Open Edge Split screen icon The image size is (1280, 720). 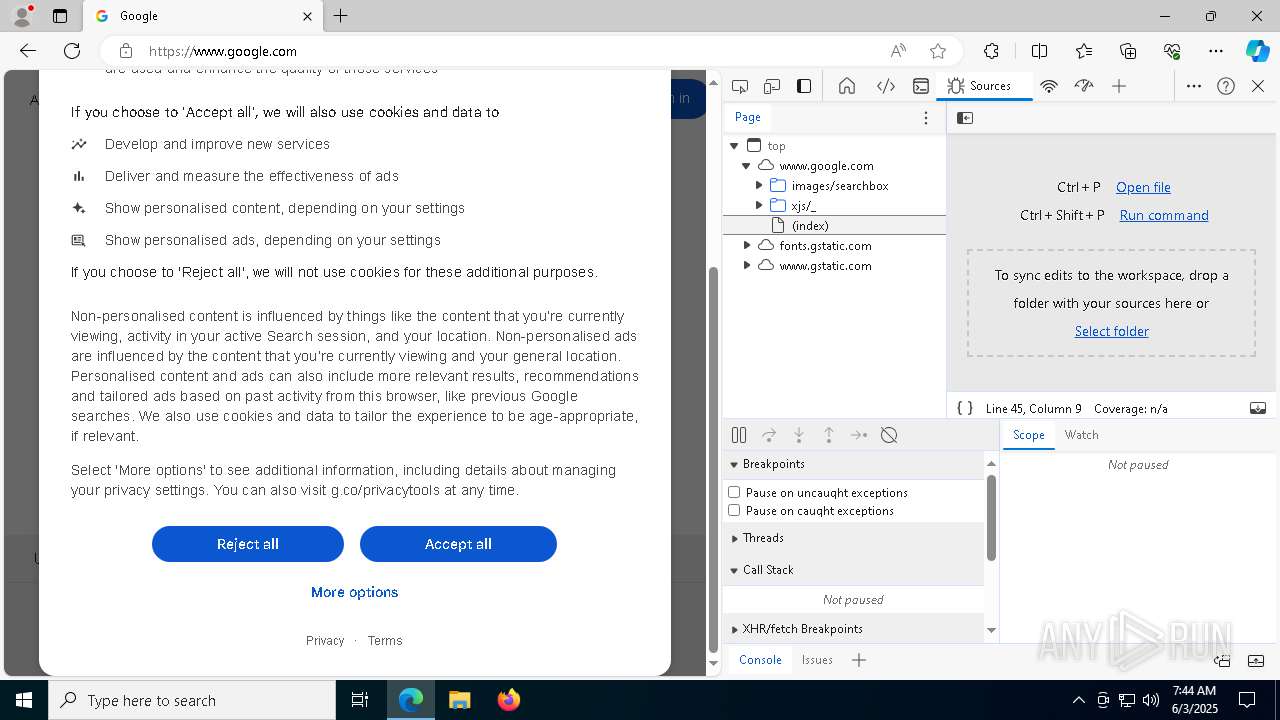[x=1039, y=51]
